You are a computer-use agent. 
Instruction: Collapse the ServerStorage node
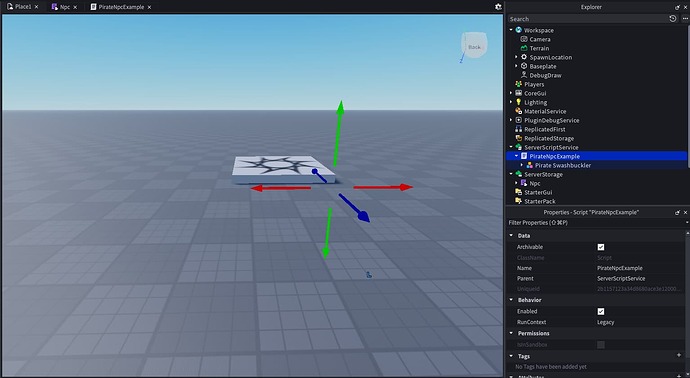(x=511, y=174)
